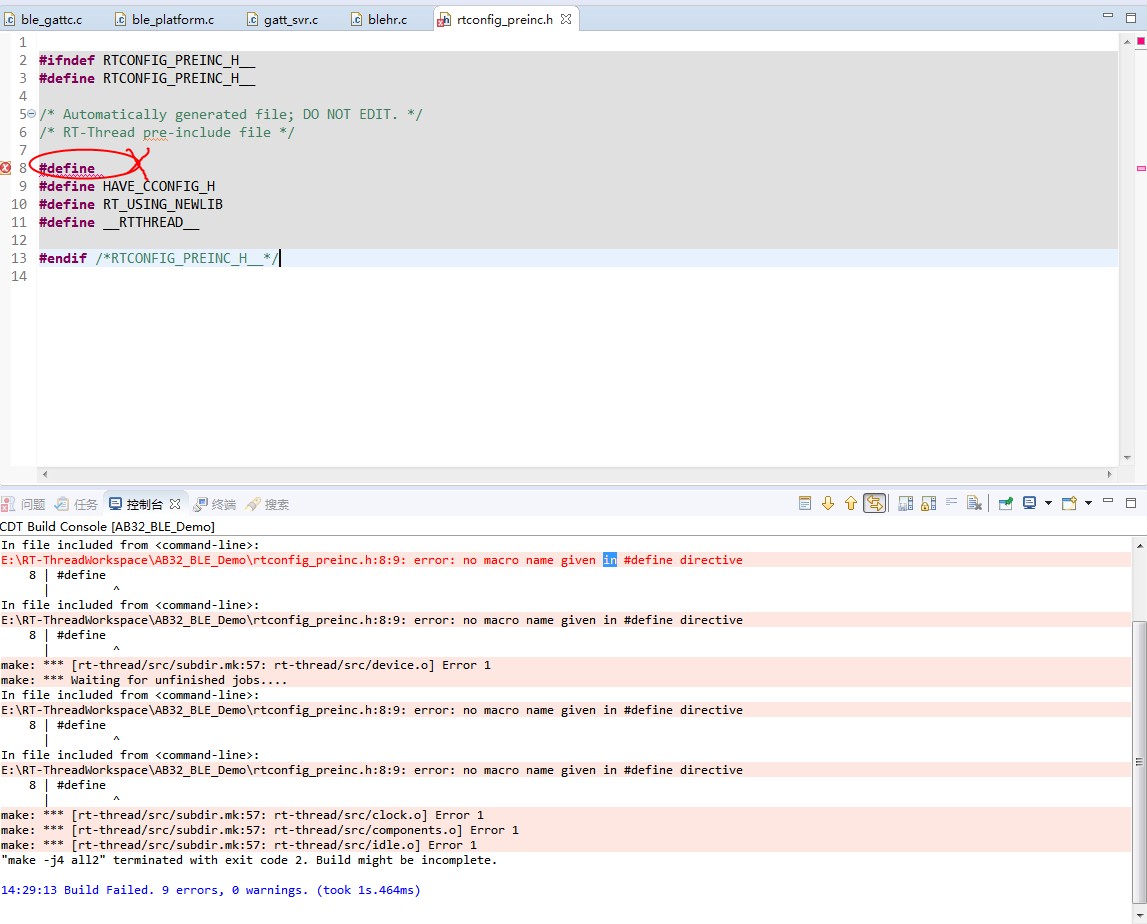
Task: Select the highlighted word 'in' in console
Action: [610, 560]
